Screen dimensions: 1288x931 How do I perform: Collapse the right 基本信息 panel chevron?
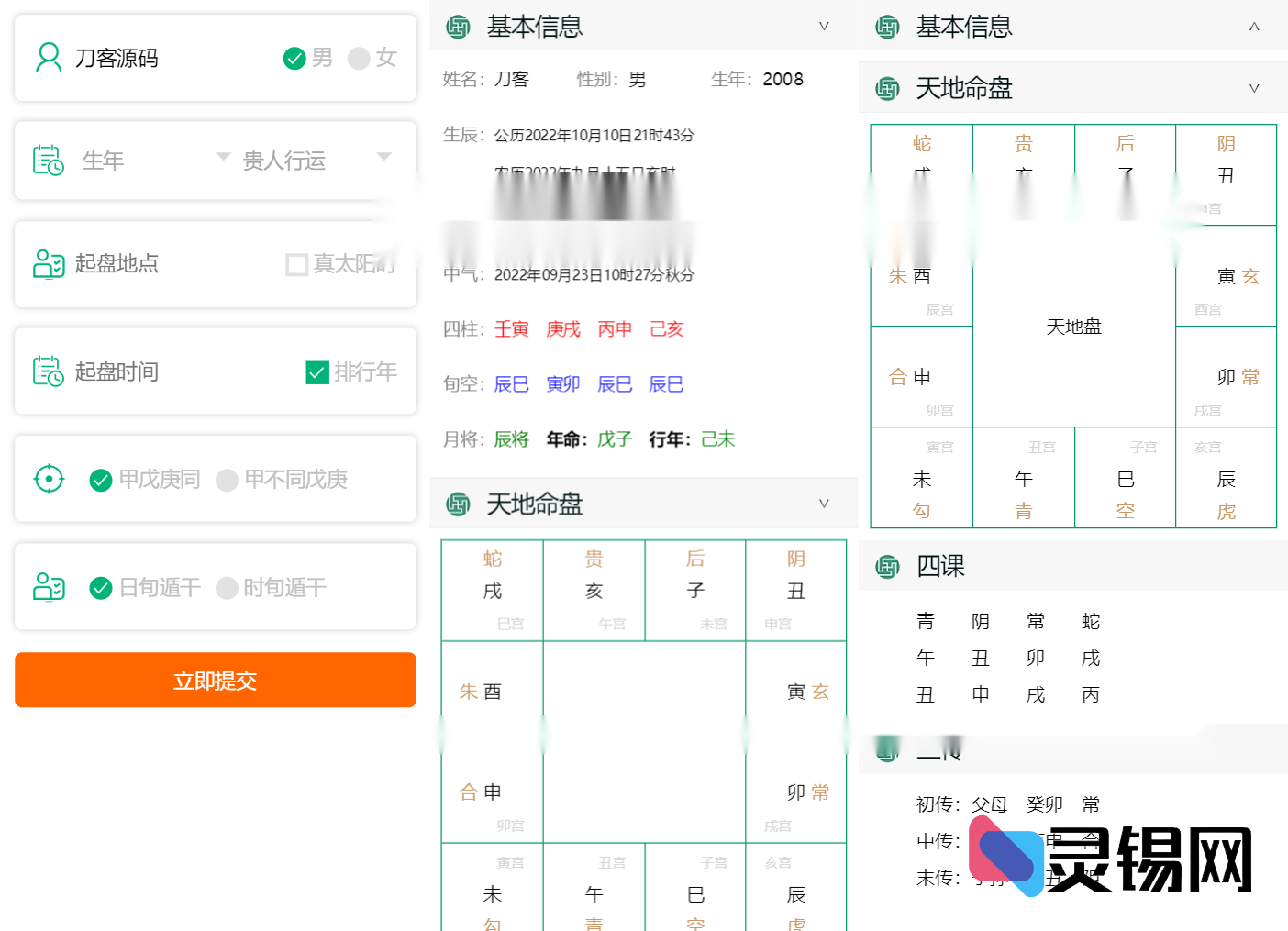1254,27
